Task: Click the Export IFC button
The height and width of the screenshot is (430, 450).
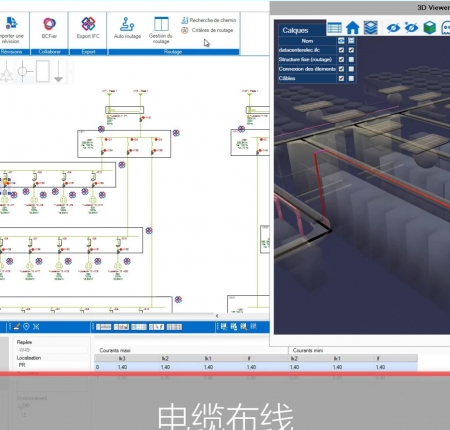Action: point(88,28)
